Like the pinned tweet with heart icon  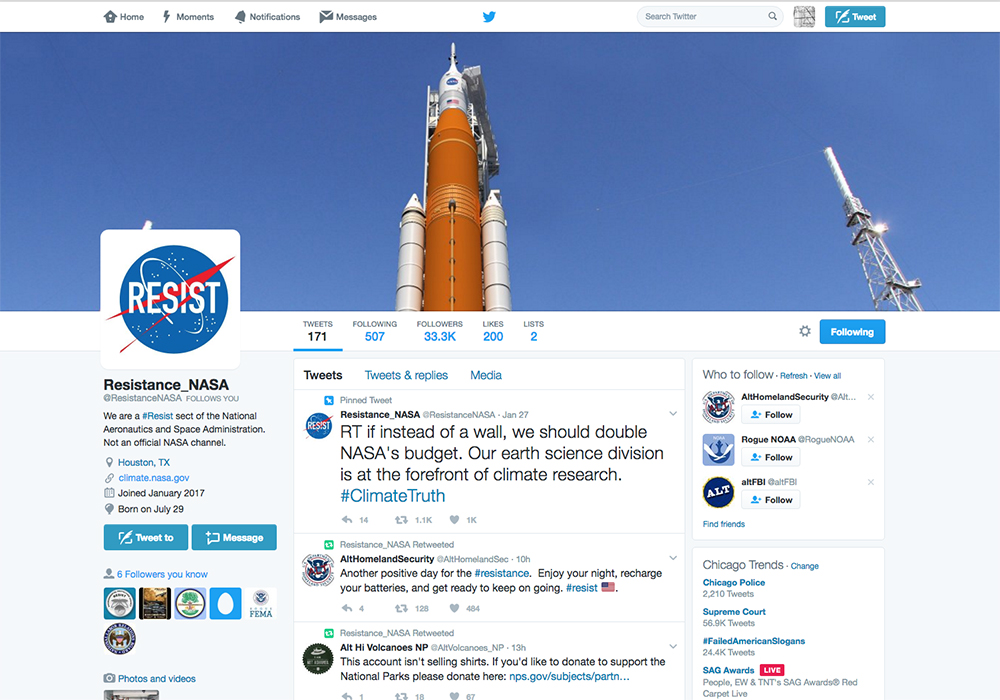454,520
